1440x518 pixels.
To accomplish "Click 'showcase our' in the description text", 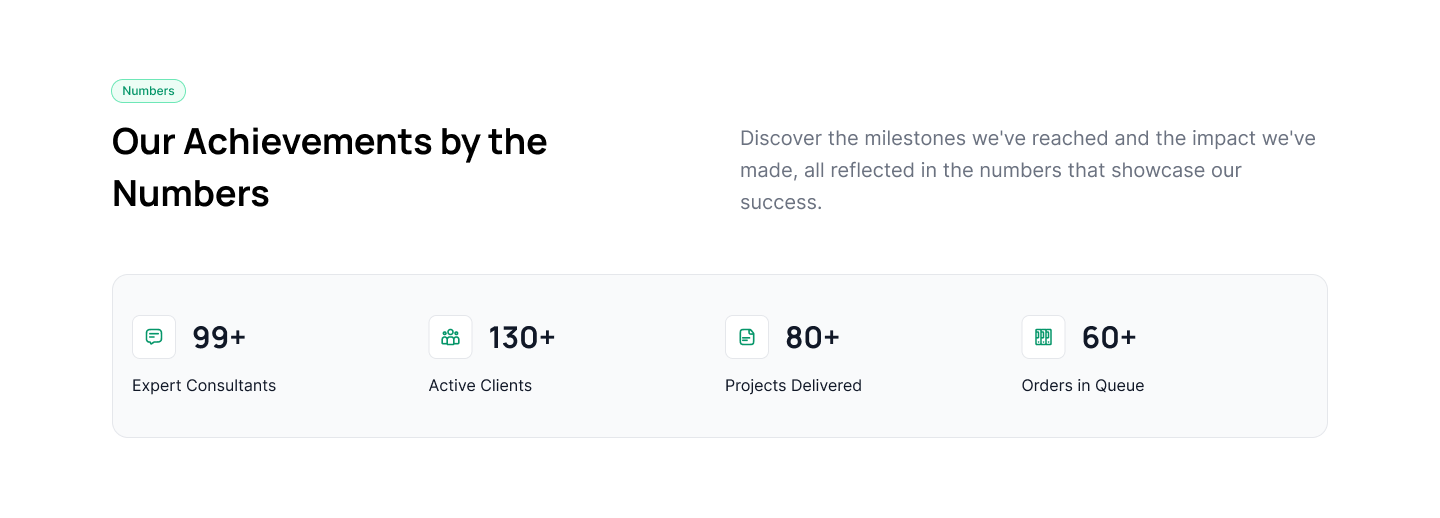I will click(1176, 170).
